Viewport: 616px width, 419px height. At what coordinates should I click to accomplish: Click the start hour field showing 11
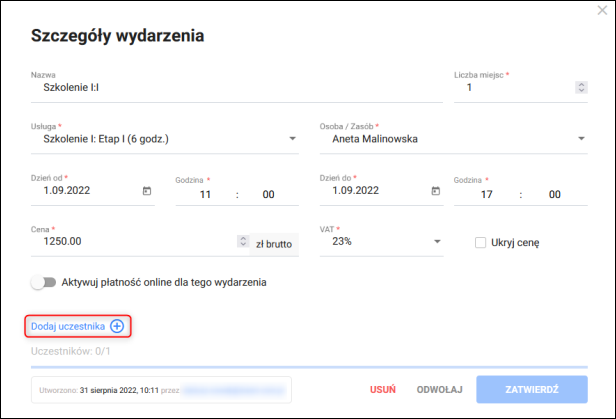pos(204,194)
